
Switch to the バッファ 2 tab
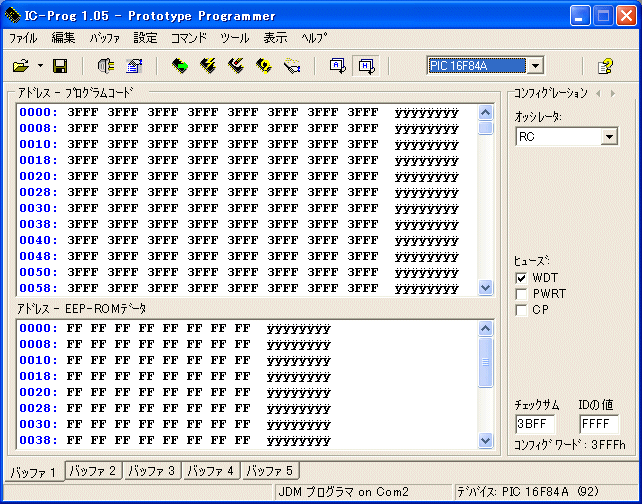93,470
